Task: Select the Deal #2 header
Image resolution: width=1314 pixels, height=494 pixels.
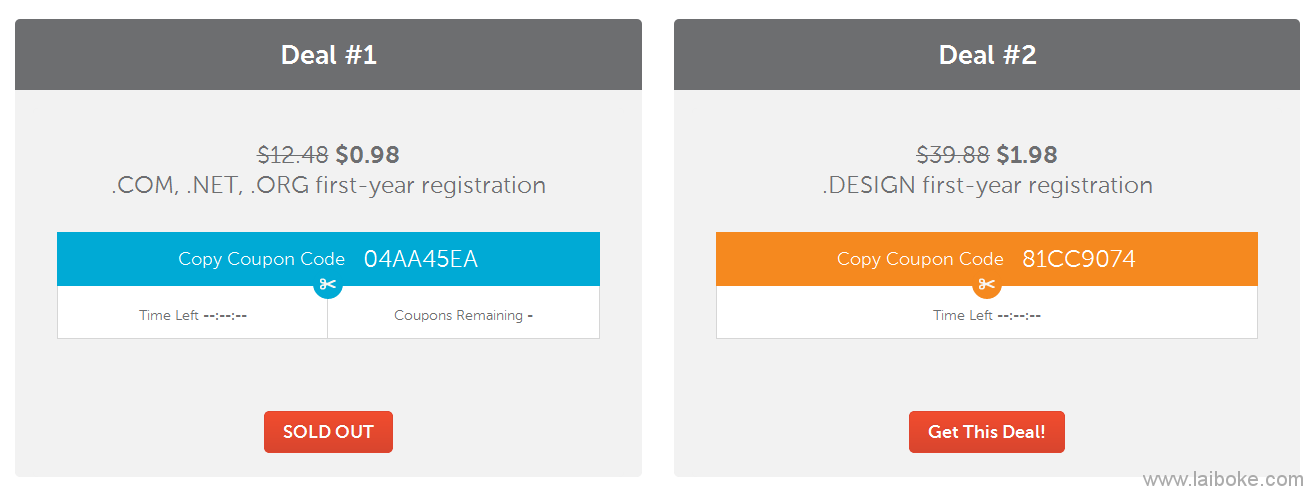Action: point(987,55)
